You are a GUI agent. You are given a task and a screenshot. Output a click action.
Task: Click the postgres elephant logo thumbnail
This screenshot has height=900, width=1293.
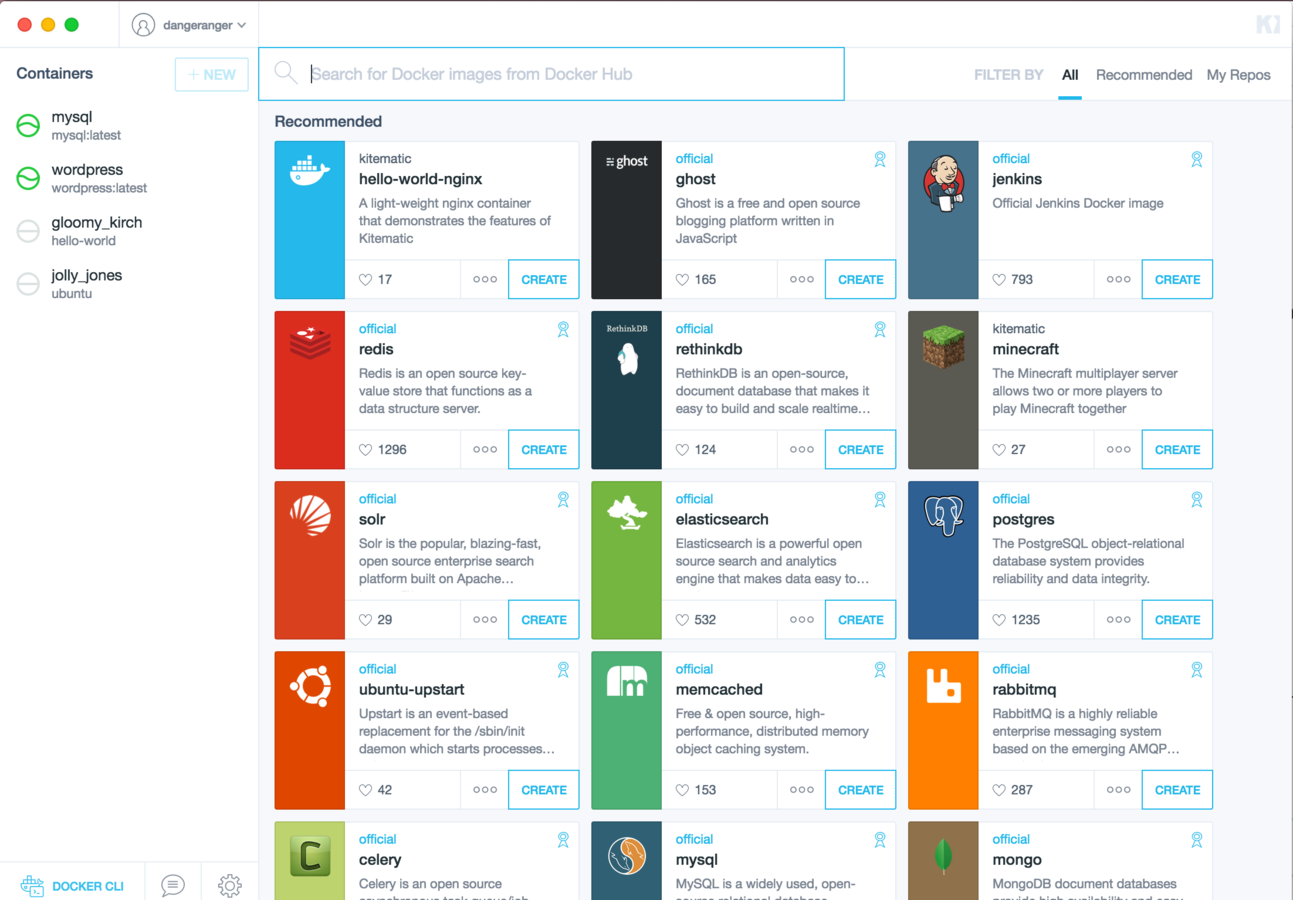943,560
